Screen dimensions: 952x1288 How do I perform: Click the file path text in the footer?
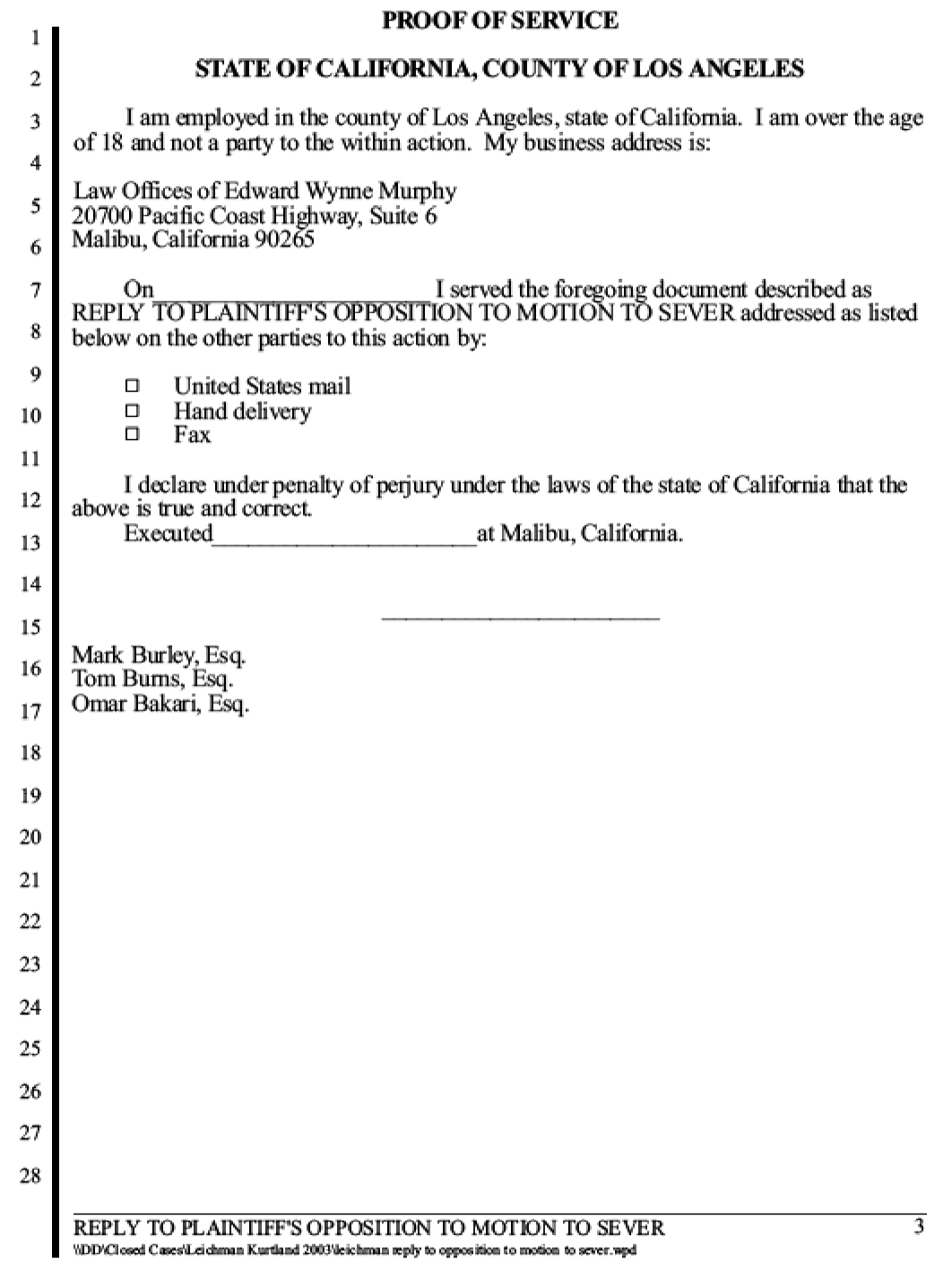[x=354, y=1250]
